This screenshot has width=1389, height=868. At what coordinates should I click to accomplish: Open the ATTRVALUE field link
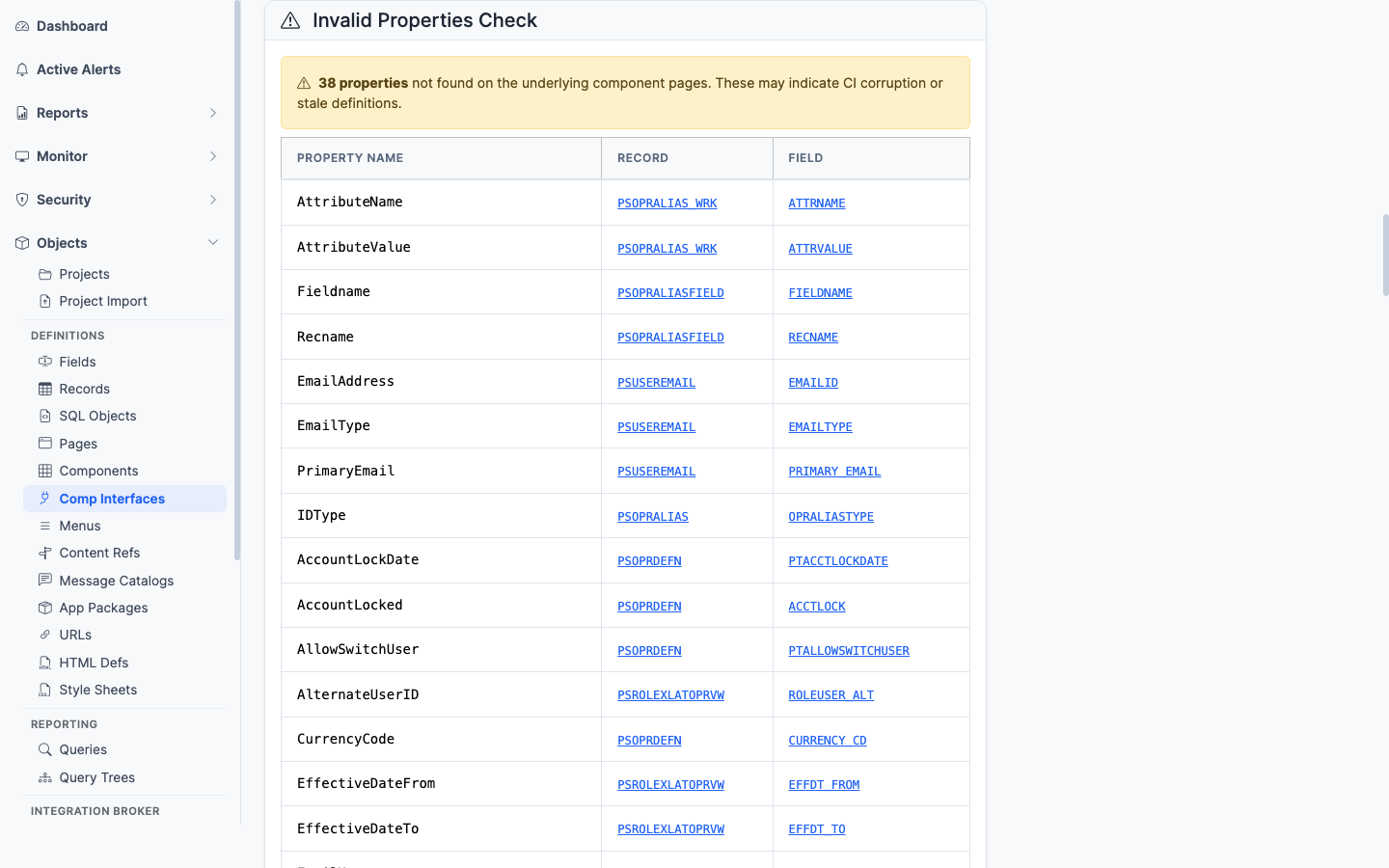pyautogui.click(x=820, y=249)
